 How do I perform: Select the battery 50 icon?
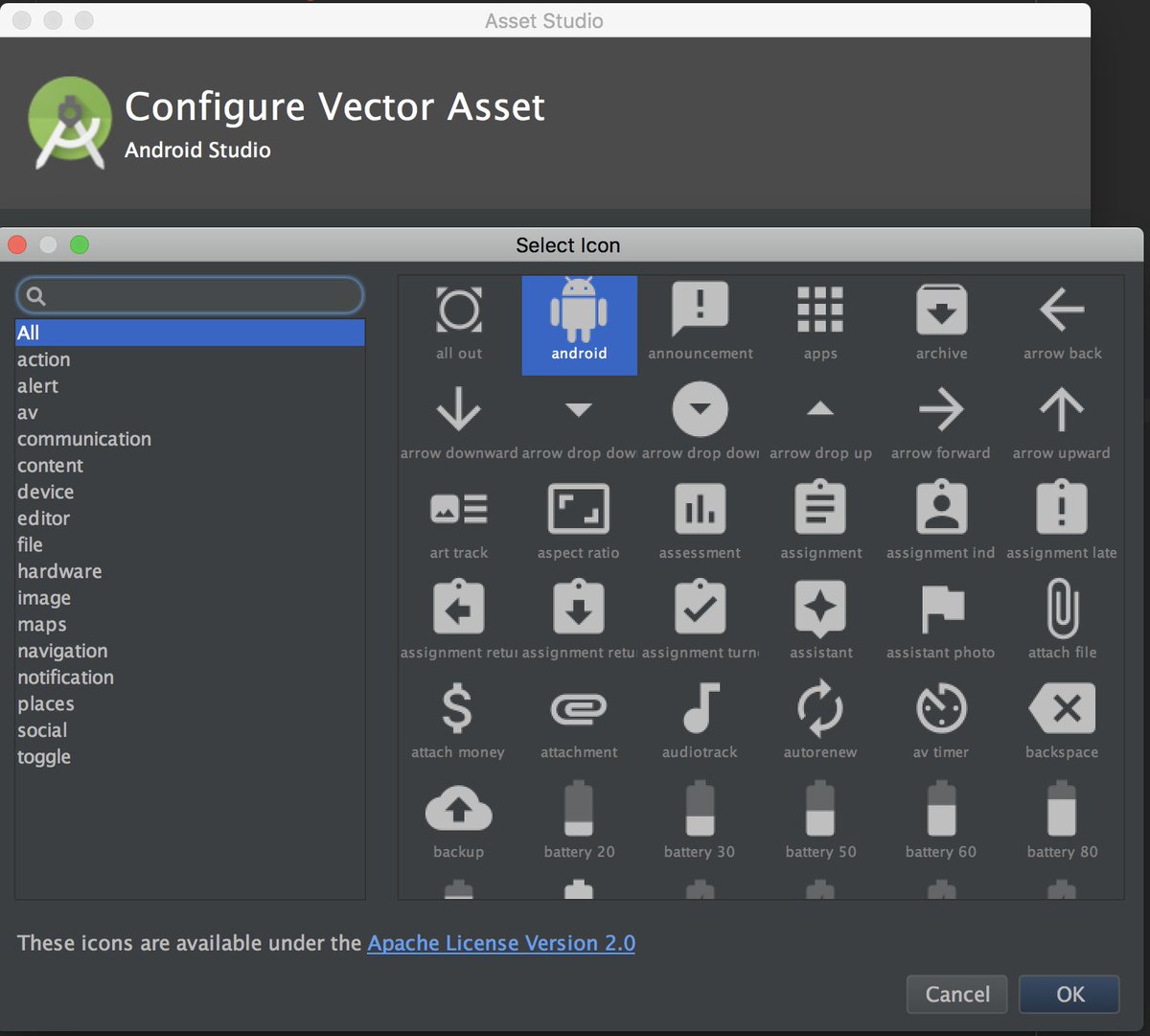point(820,808)
